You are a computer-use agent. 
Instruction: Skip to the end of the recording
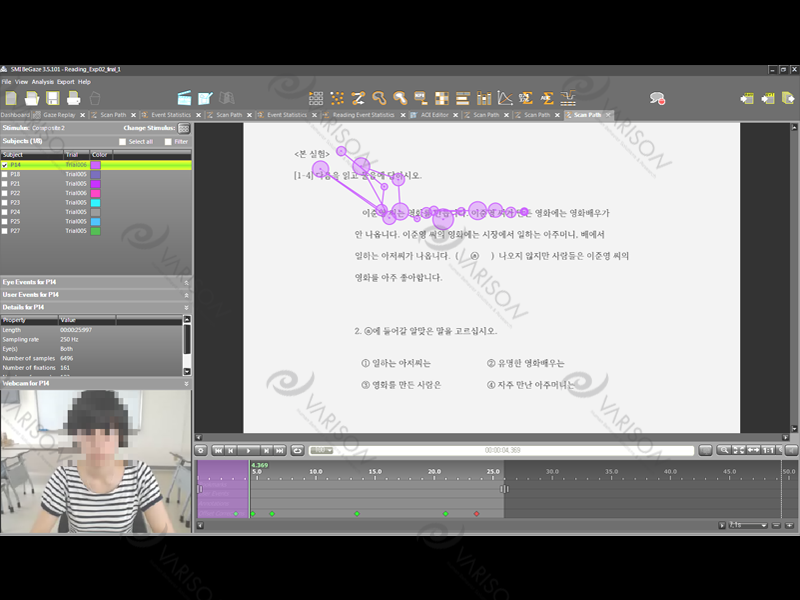click(x=280, y=451)
